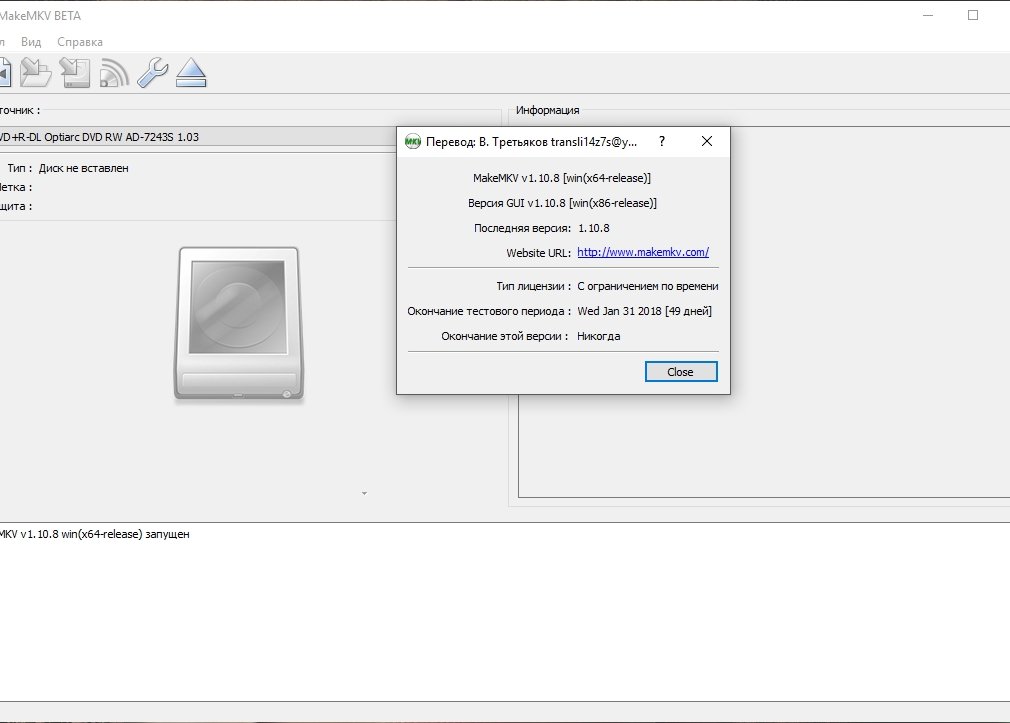Click the Close button in the dialog
The image size is (1010, 723).
(x=681, y=372)
